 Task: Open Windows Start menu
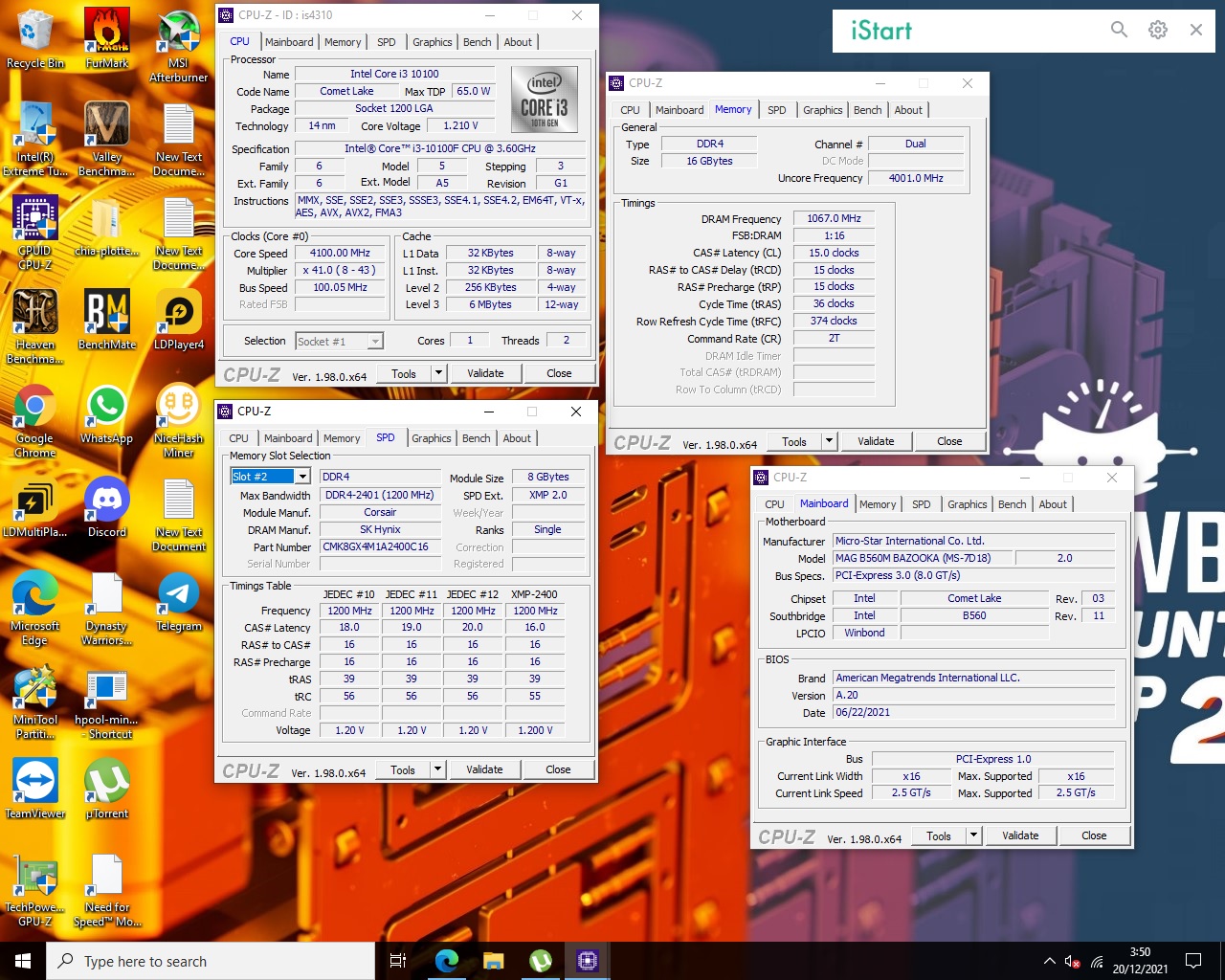(x=23, y=960)
